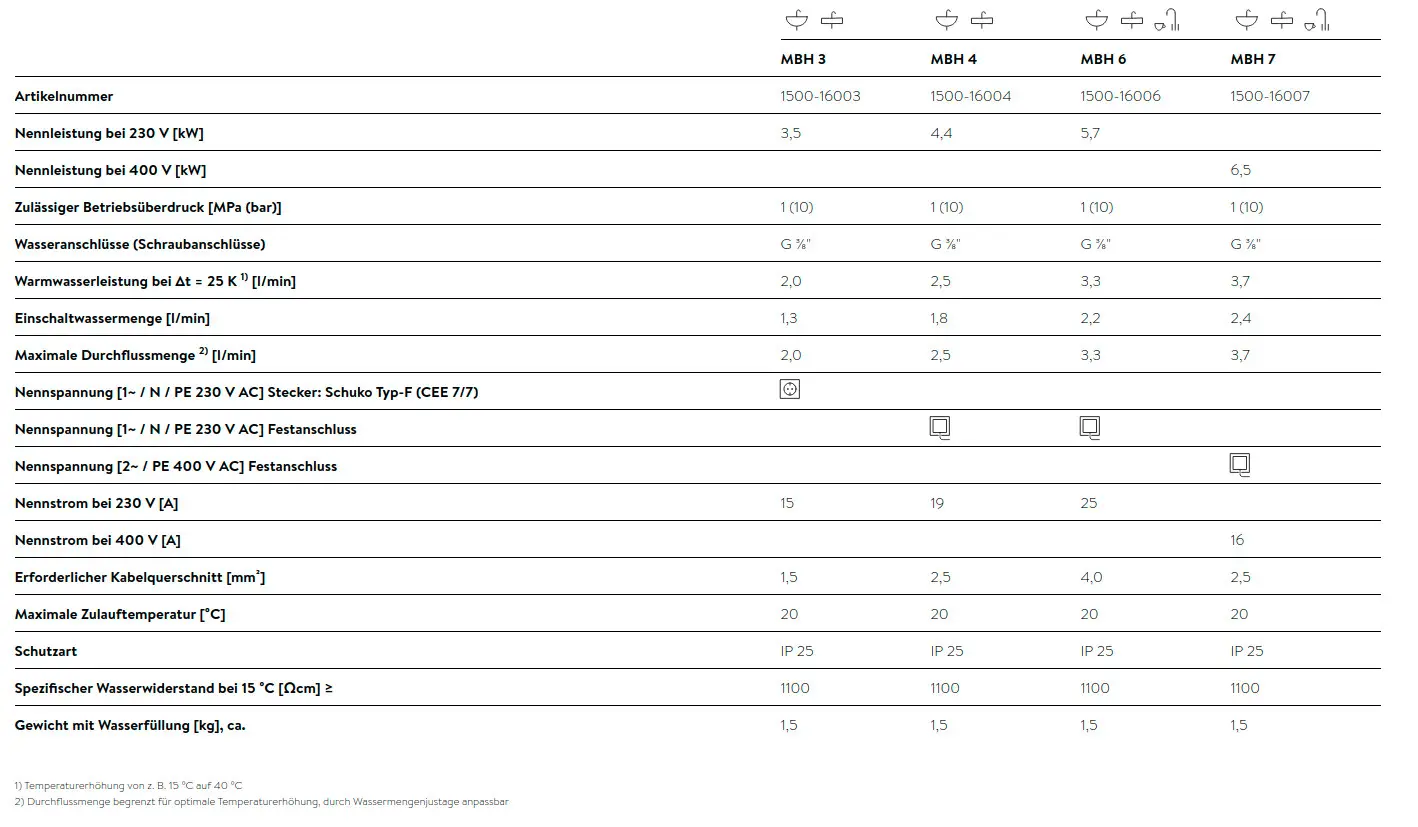Click article number 1500-16004

tap(970, 96)
